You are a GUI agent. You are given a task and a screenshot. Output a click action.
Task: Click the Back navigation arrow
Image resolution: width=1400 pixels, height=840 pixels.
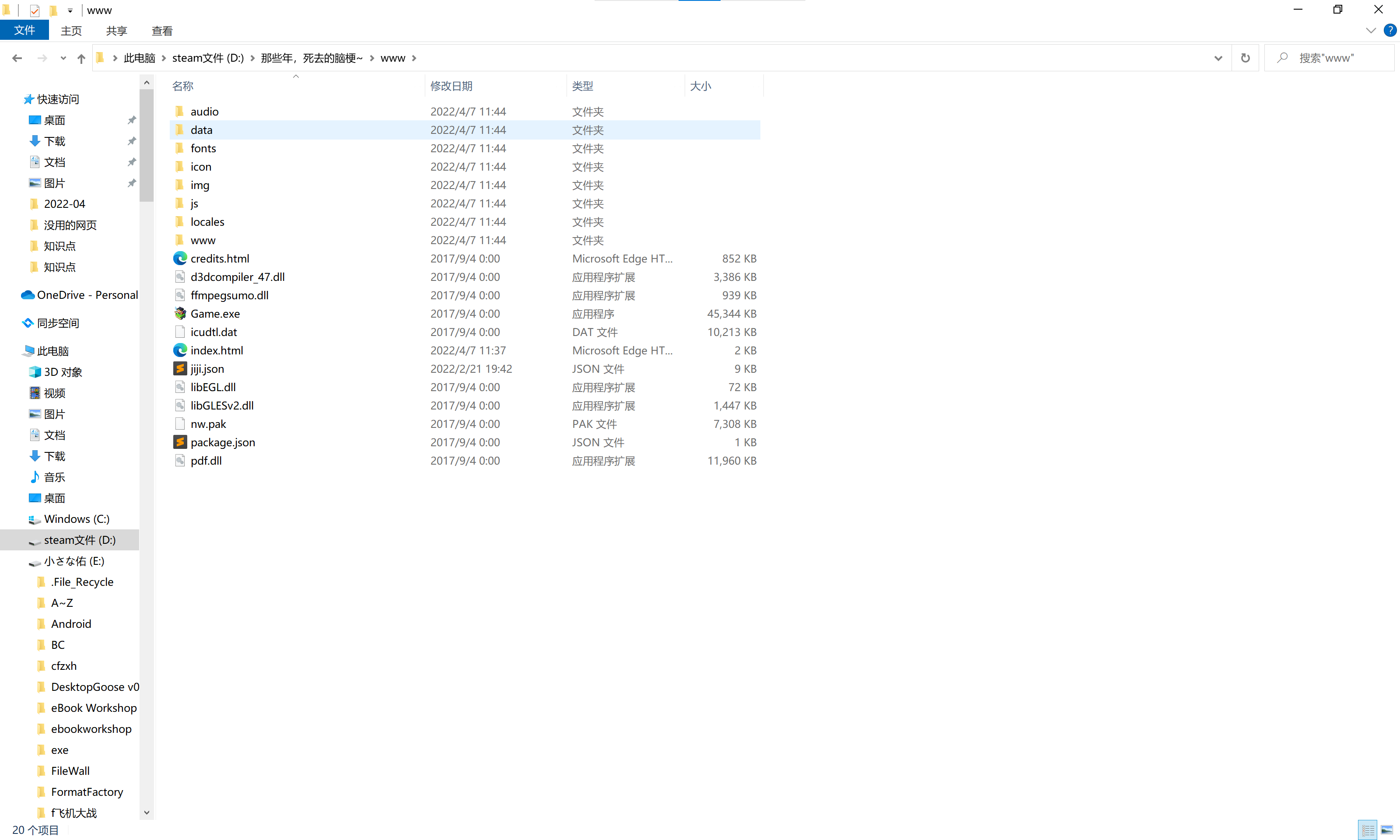click(x=17, y=58)
